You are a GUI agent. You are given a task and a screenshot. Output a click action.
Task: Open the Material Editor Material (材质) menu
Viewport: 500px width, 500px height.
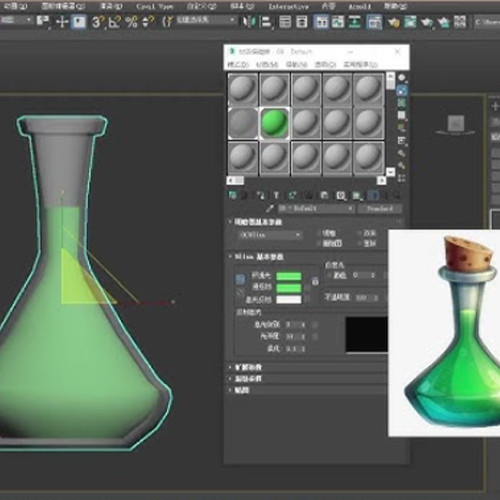click(x=267, y=64)
